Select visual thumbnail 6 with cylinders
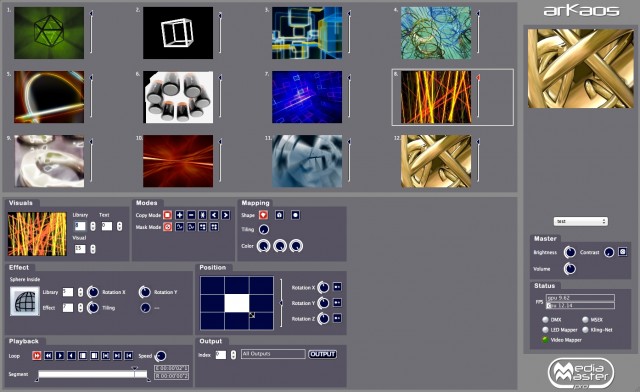 click(x=178, y=97)
